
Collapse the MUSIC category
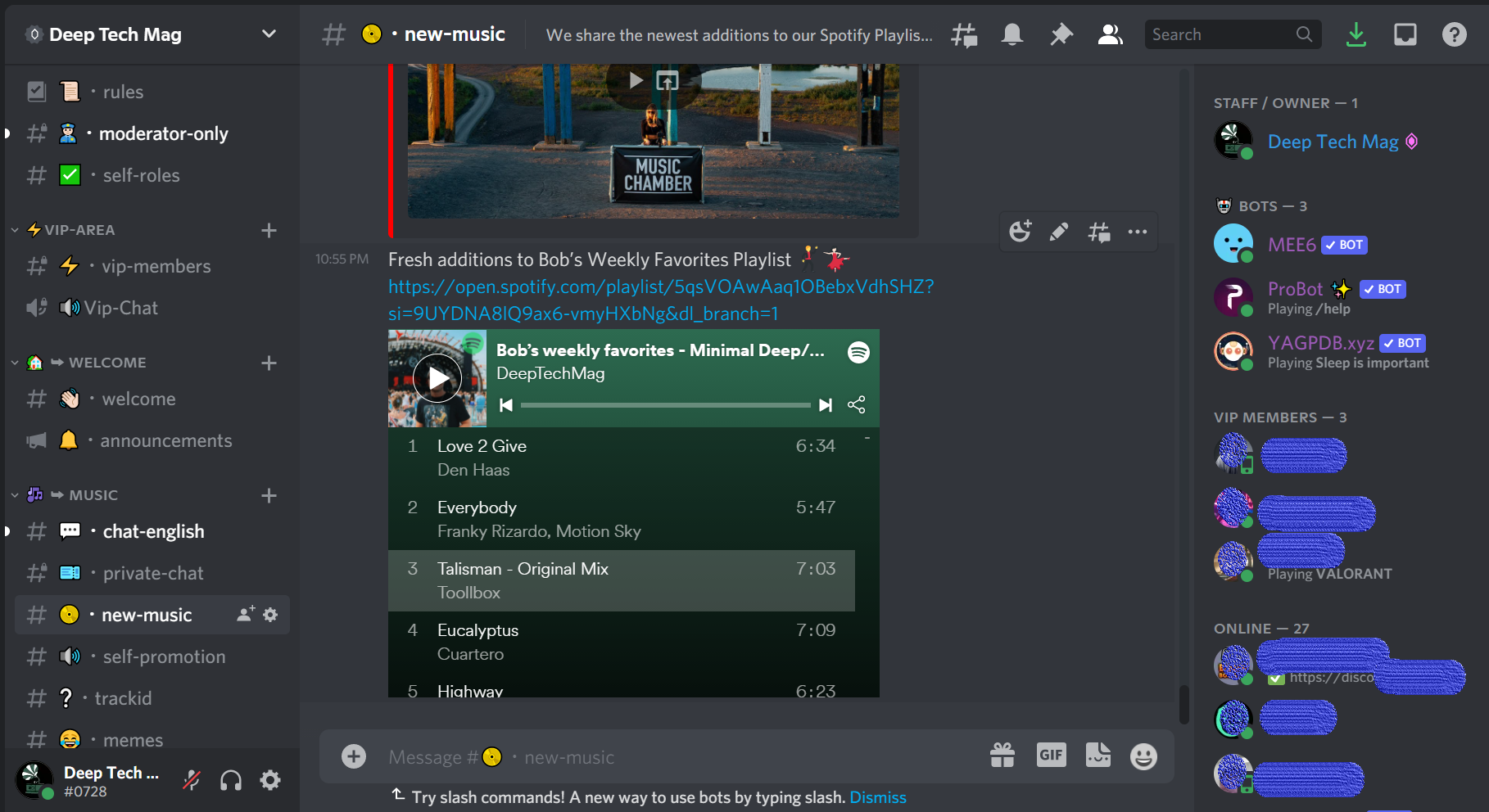93,495
